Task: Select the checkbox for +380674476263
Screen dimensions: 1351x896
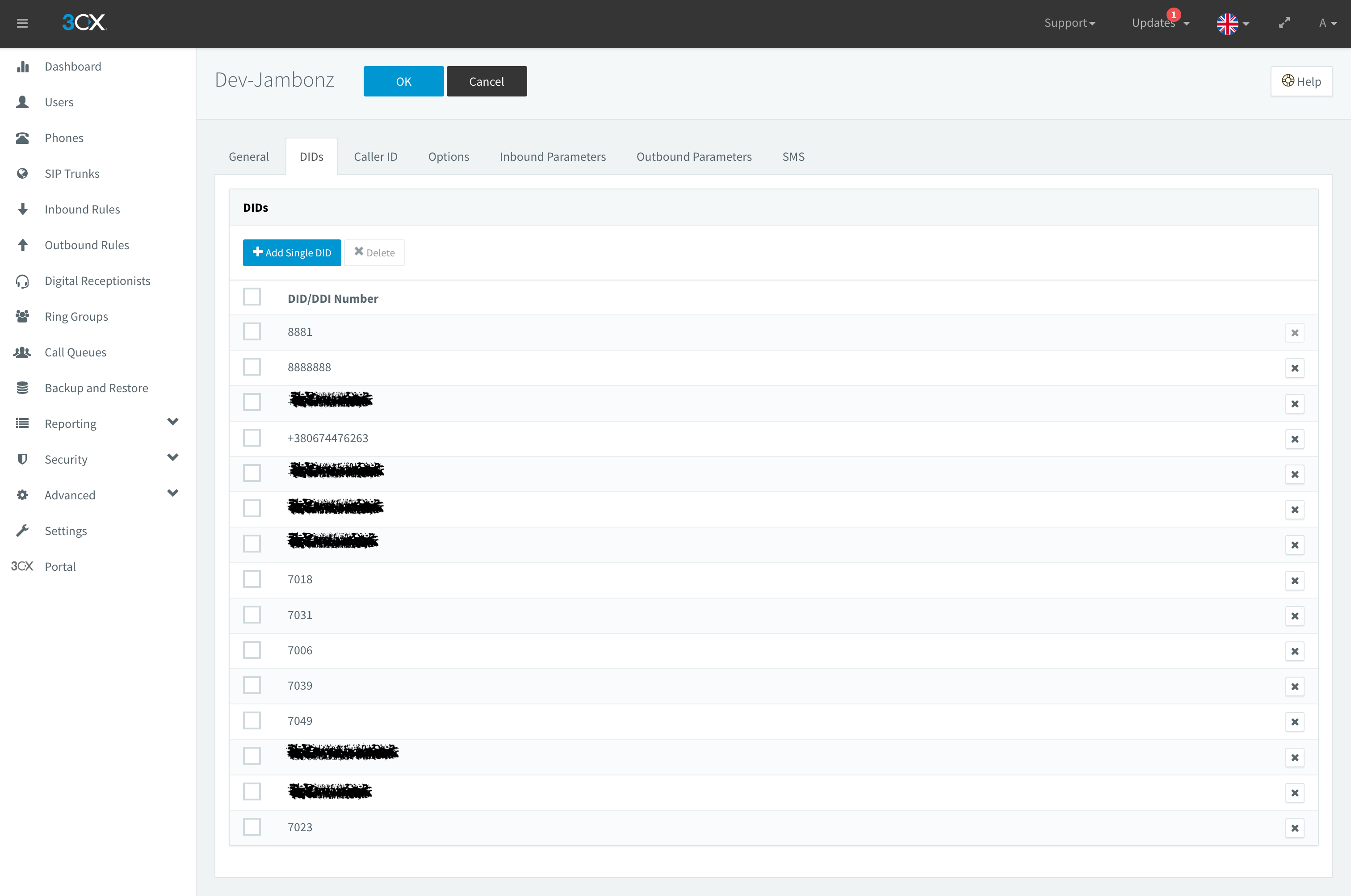Action: click(x=252, y=438)
